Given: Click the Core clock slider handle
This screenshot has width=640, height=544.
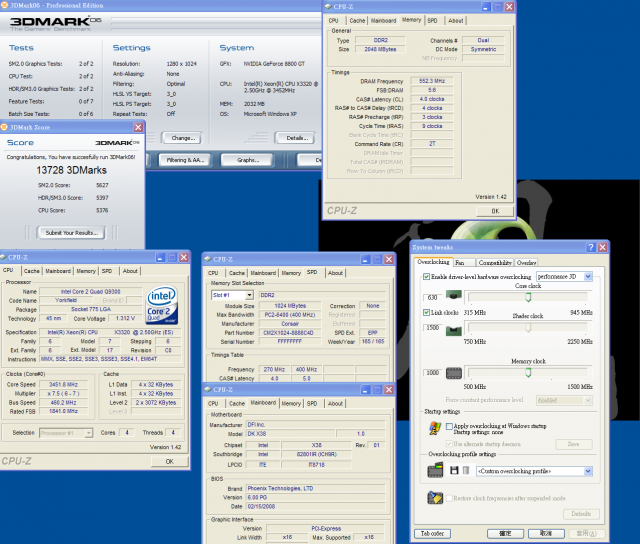Looking at the screenshot, I should pyautogui.click(x=528, y=298).
